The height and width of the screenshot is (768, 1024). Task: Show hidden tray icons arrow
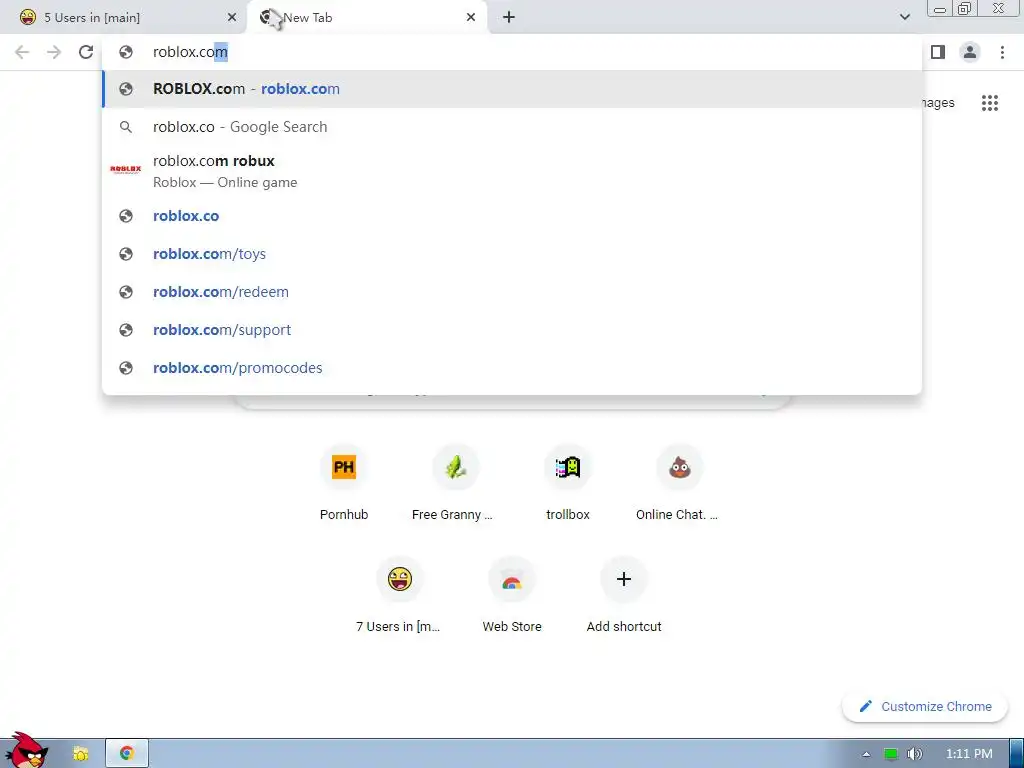pos(866,754)
